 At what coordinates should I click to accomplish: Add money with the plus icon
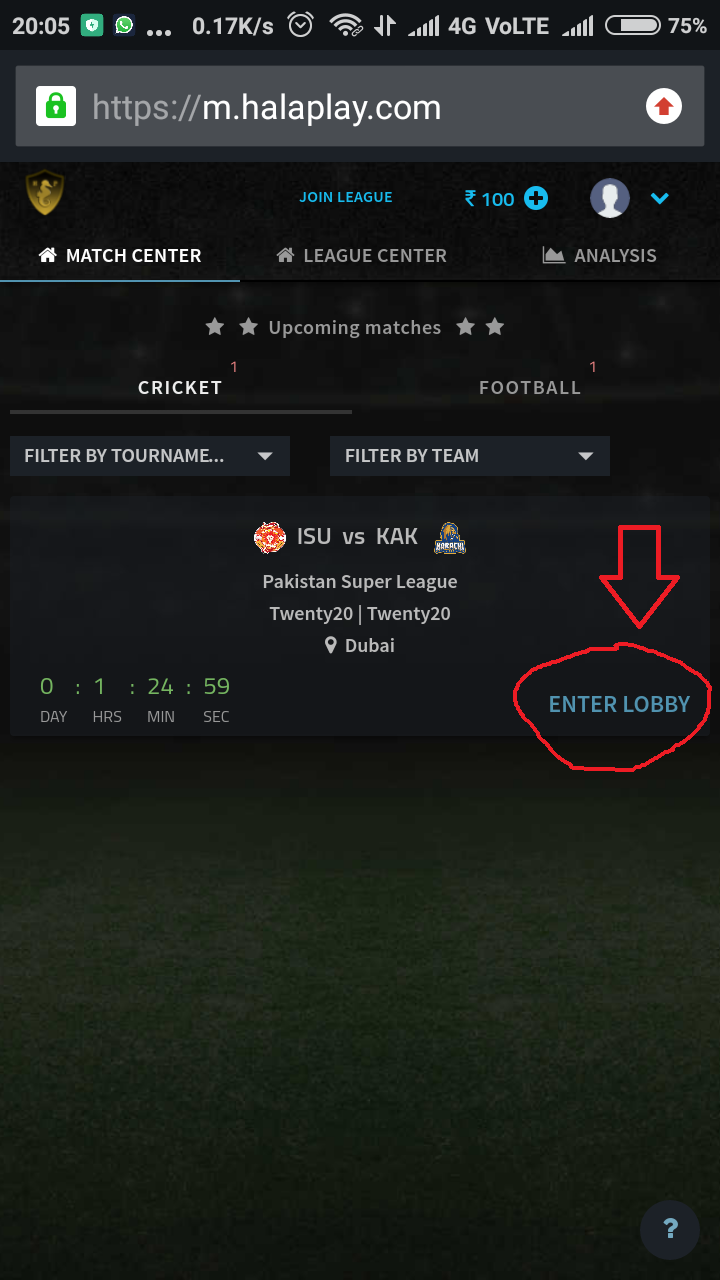536,198
